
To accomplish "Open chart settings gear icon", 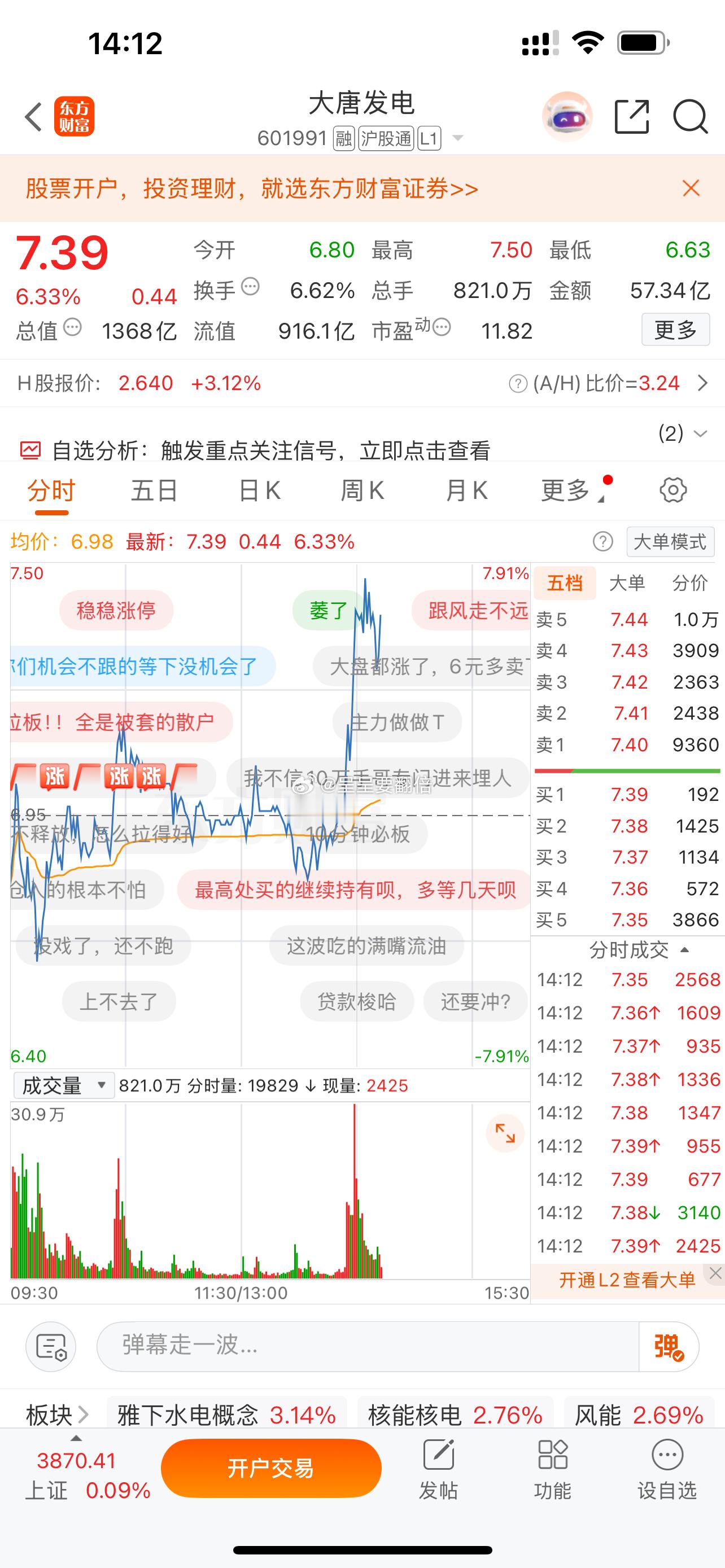I will click(x=672, y=490).
